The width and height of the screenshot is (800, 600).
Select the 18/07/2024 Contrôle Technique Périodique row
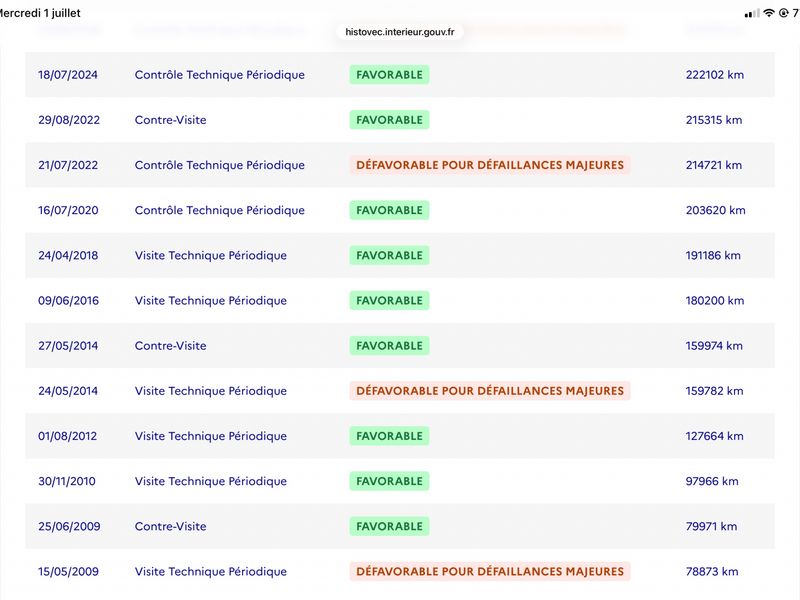[399, 74]
